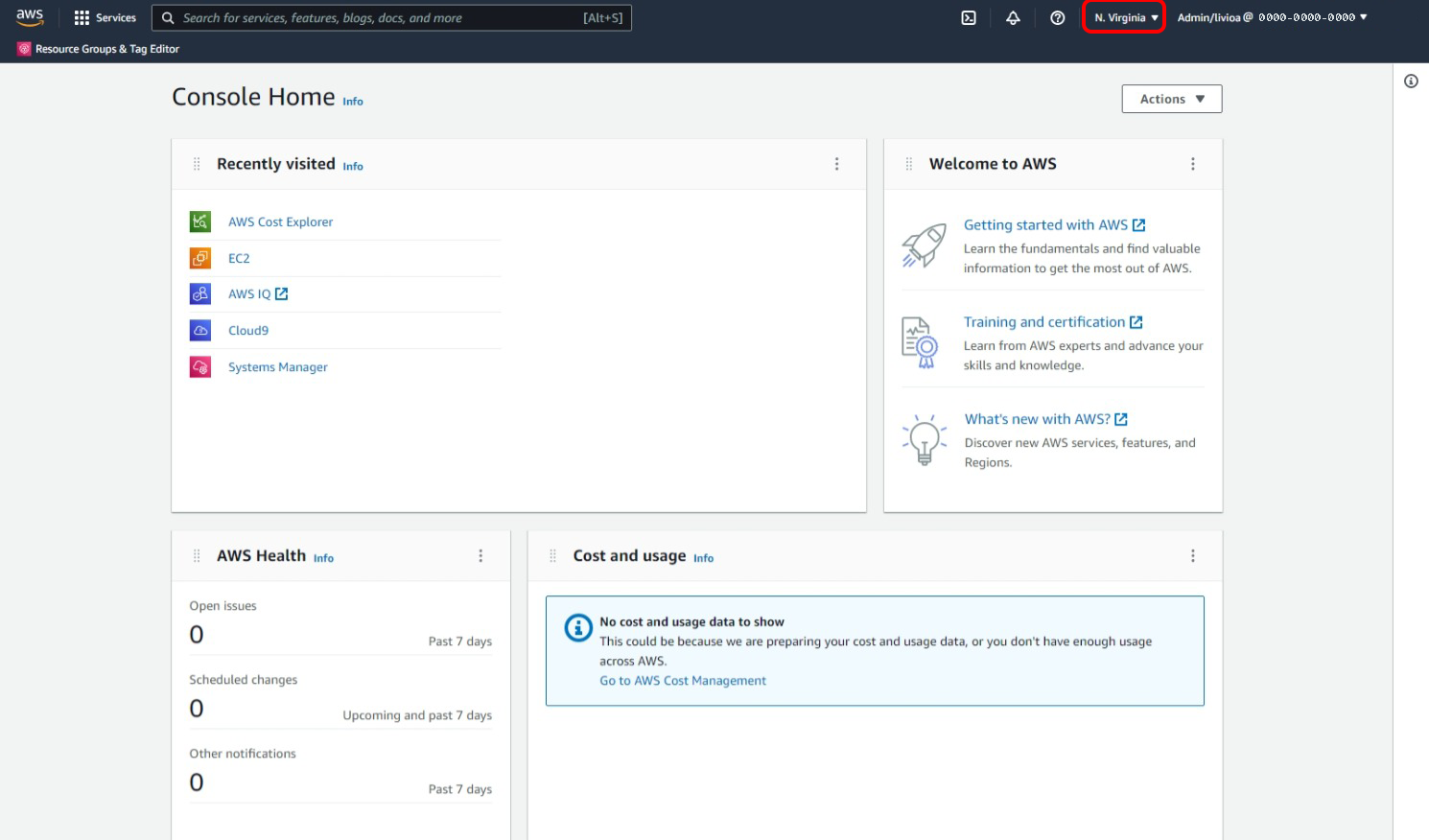Open the Services menu
The image size is (1429, 840).
click(x=105, y=18)
